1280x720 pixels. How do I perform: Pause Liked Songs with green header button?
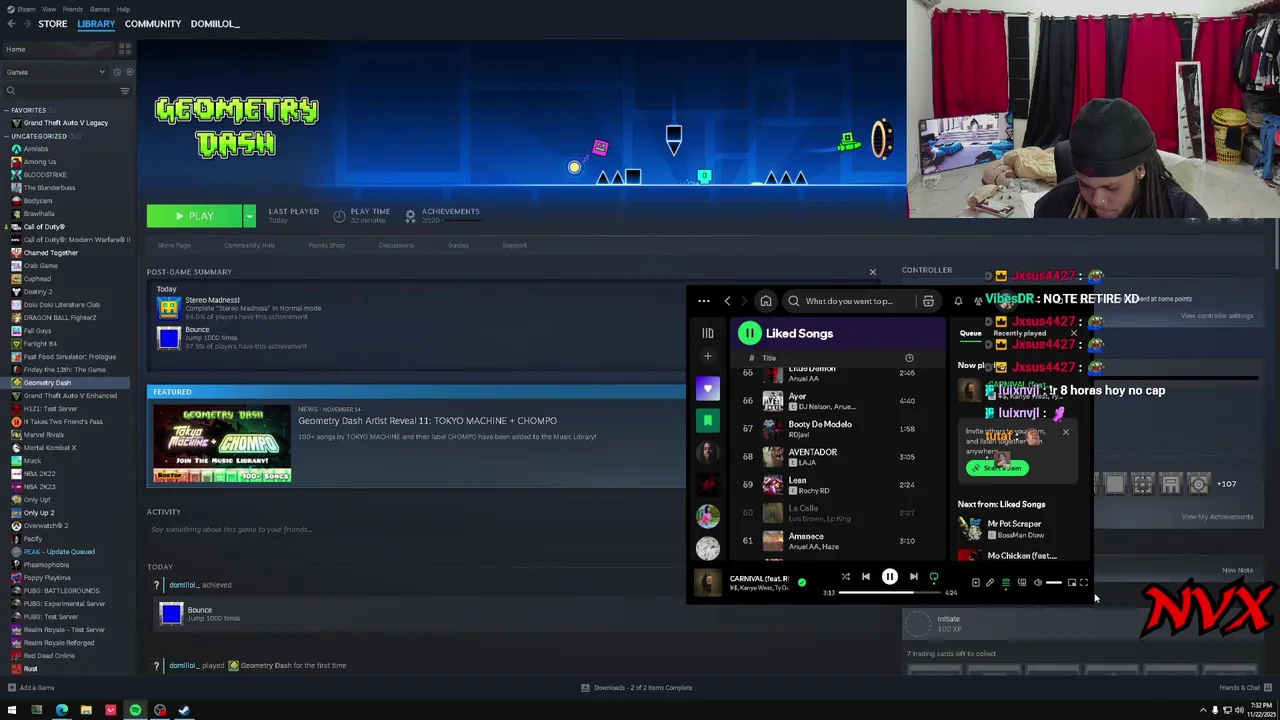pyautogui.click(x=749, y=333)
